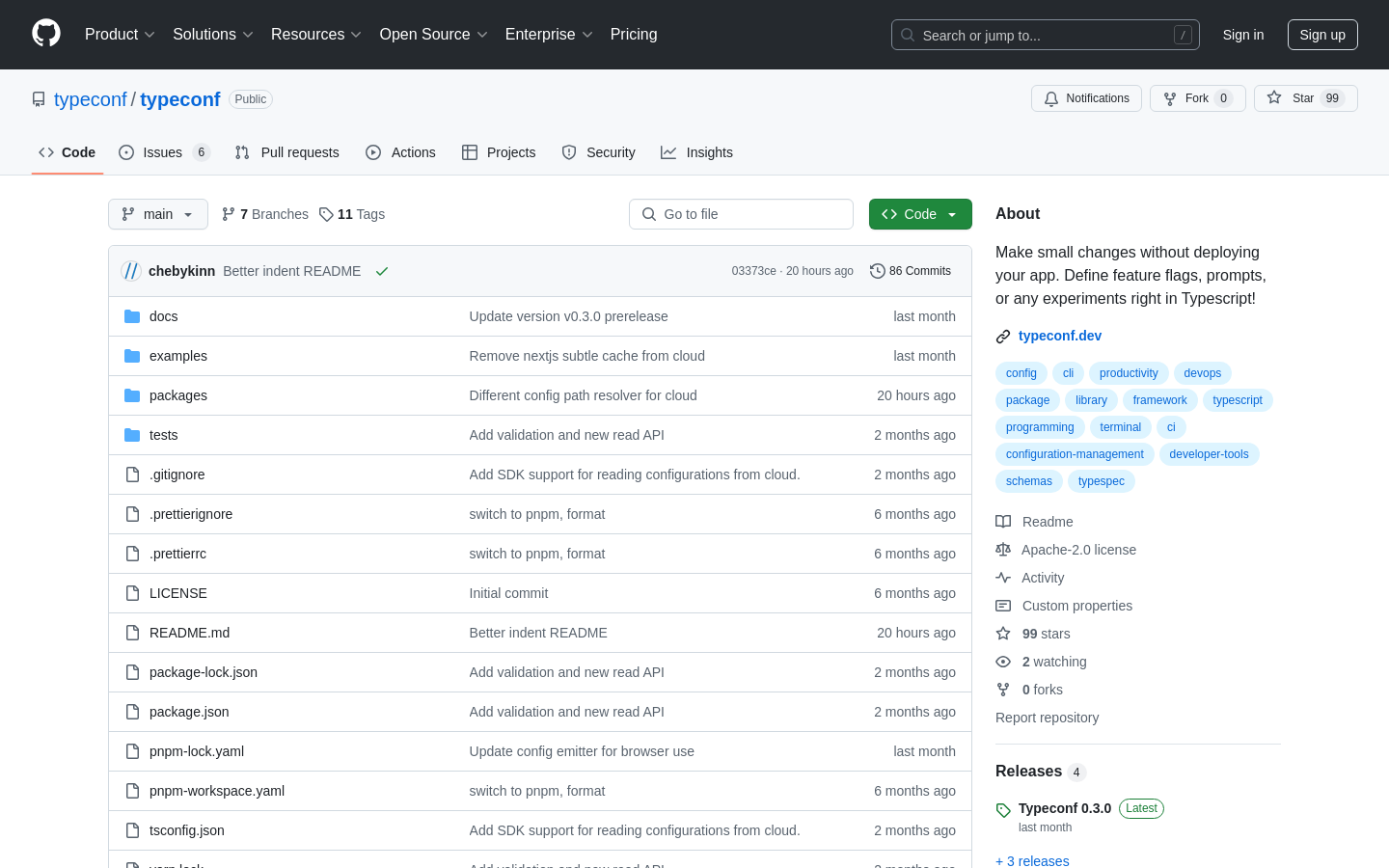Click the commit history clock icon

coord(877,271)
